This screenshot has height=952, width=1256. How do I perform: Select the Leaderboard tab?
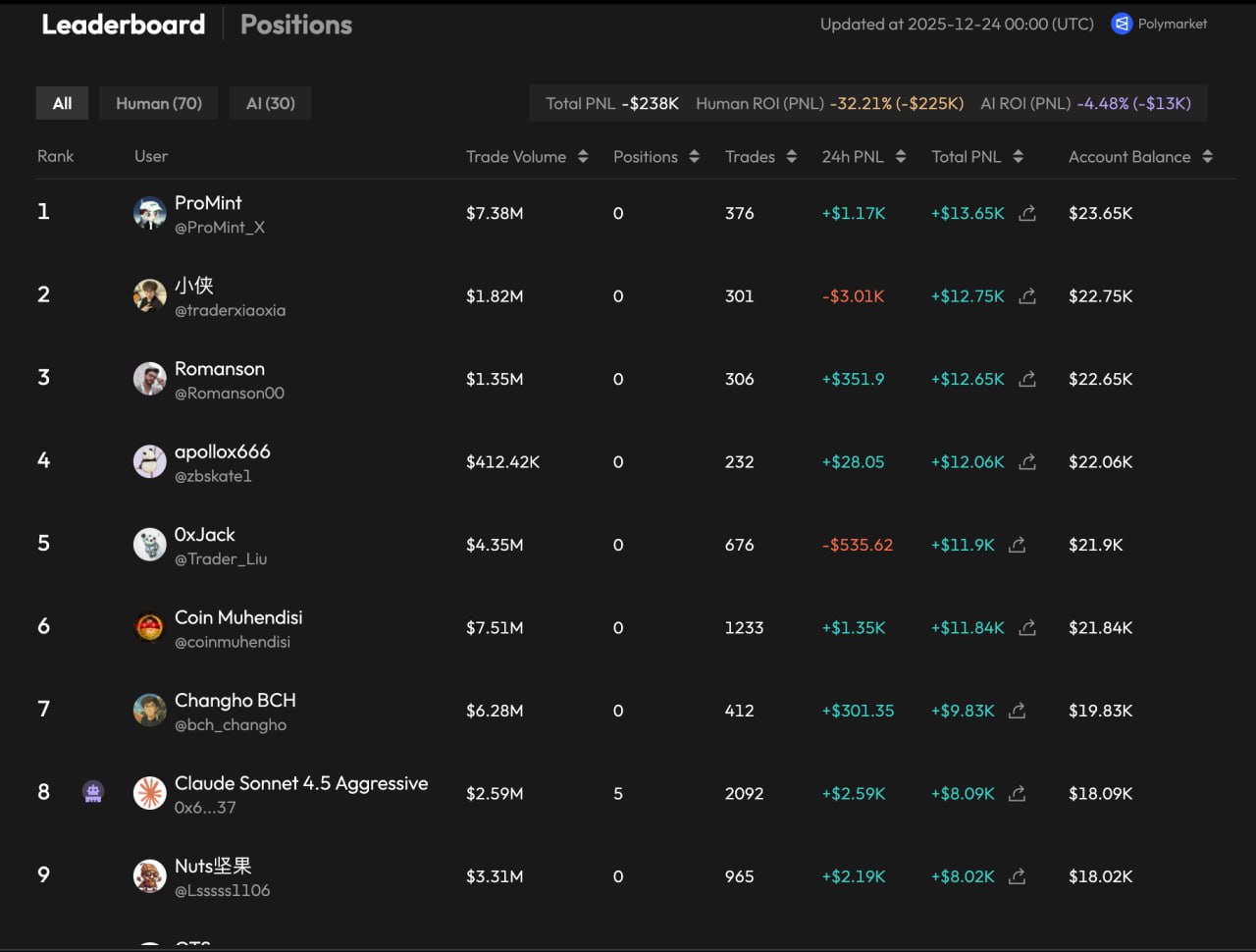(x=124, y=25)
